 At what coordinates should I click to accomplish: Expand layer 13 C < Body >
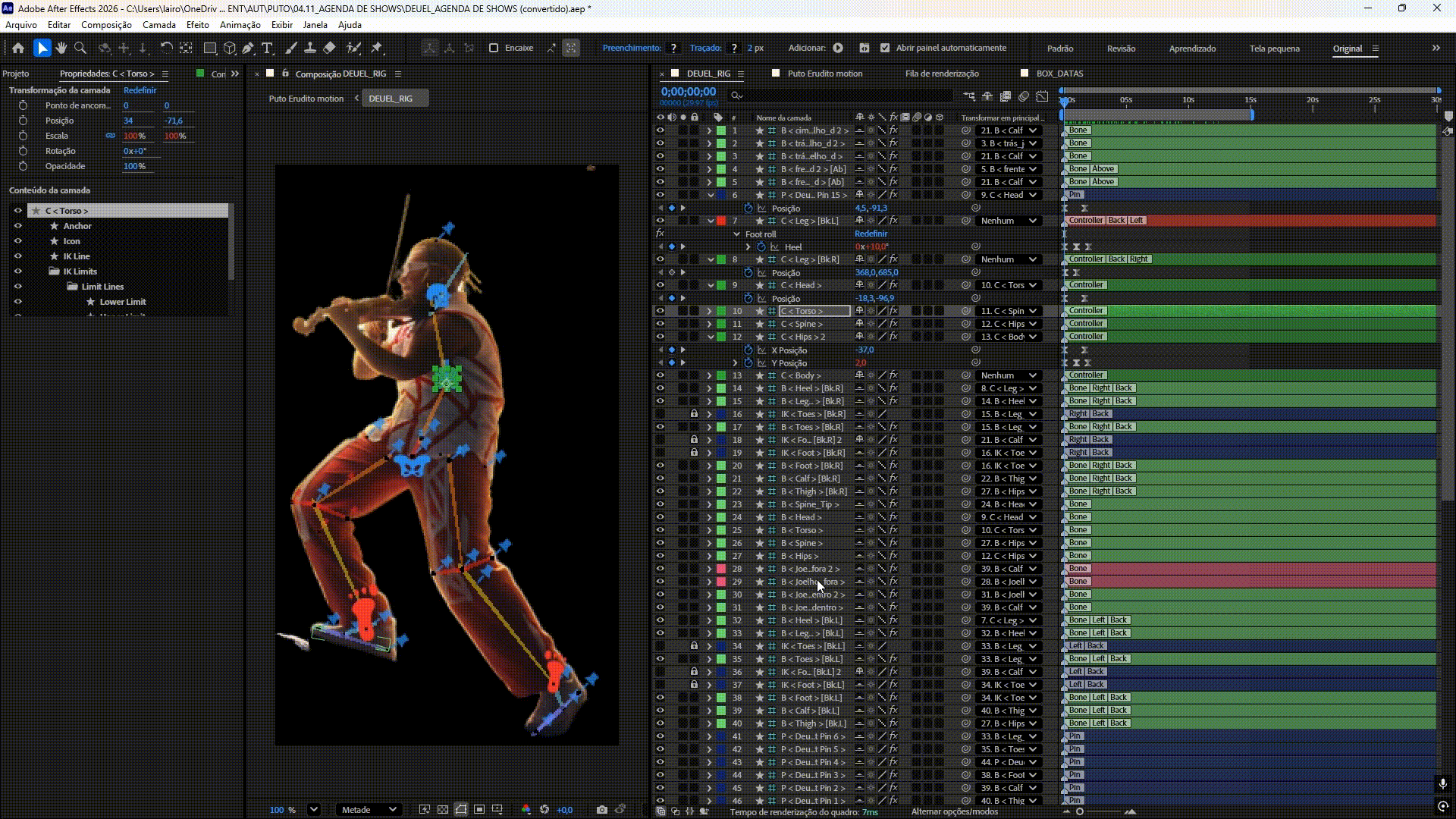tap(710, 375)
